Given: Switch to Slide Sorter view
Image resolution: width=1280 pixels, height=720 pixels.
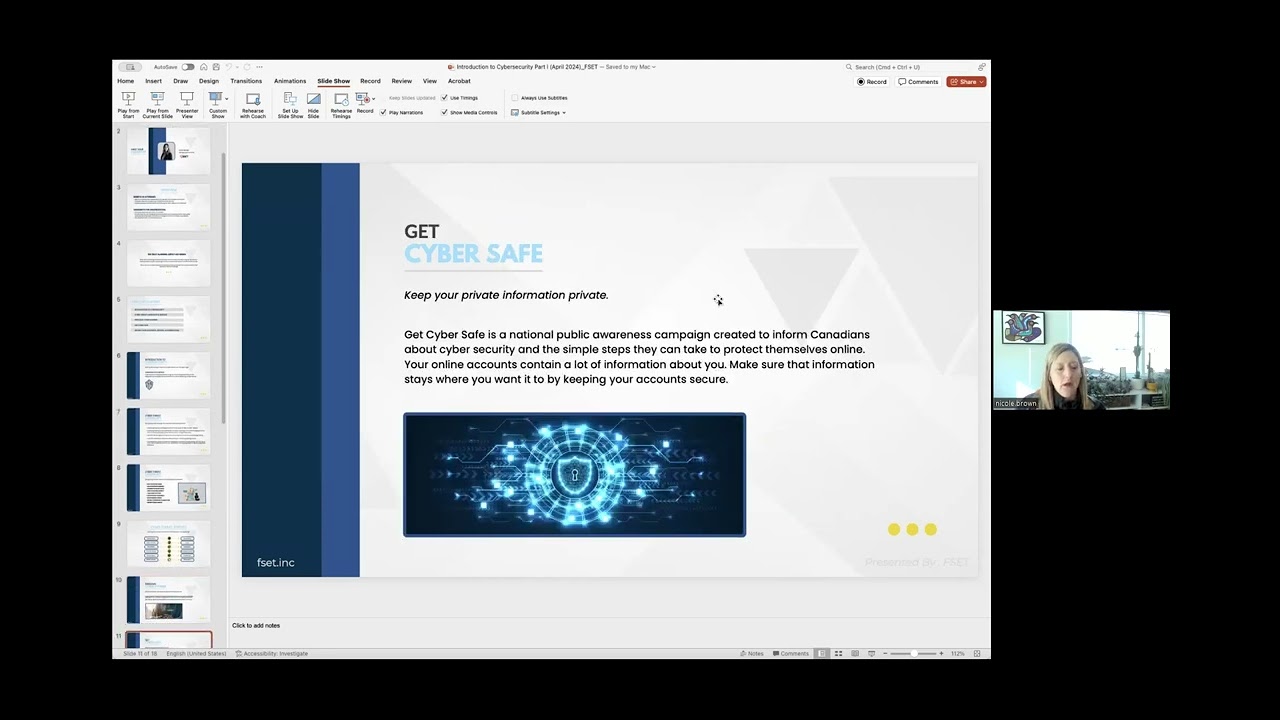Looking at the screenshot, I should click(x=838, y=653).
